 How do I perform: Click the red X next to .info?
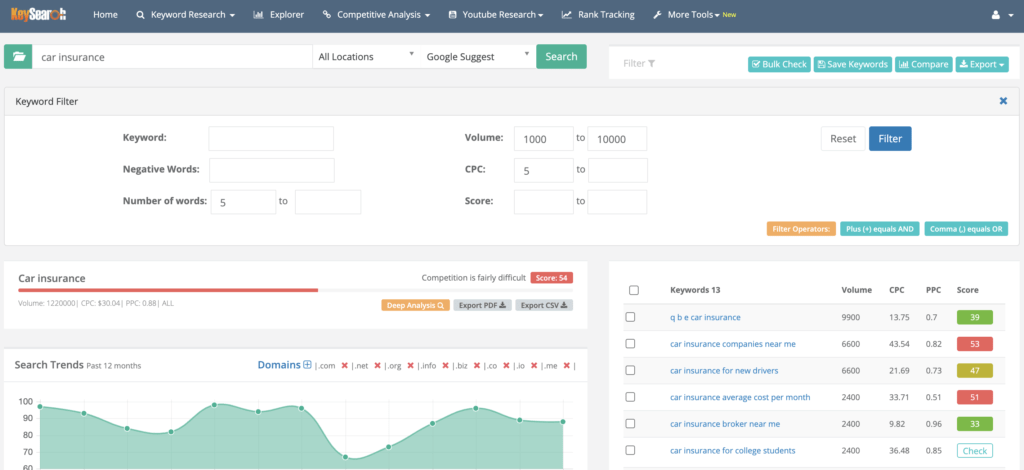click(445, 366)
